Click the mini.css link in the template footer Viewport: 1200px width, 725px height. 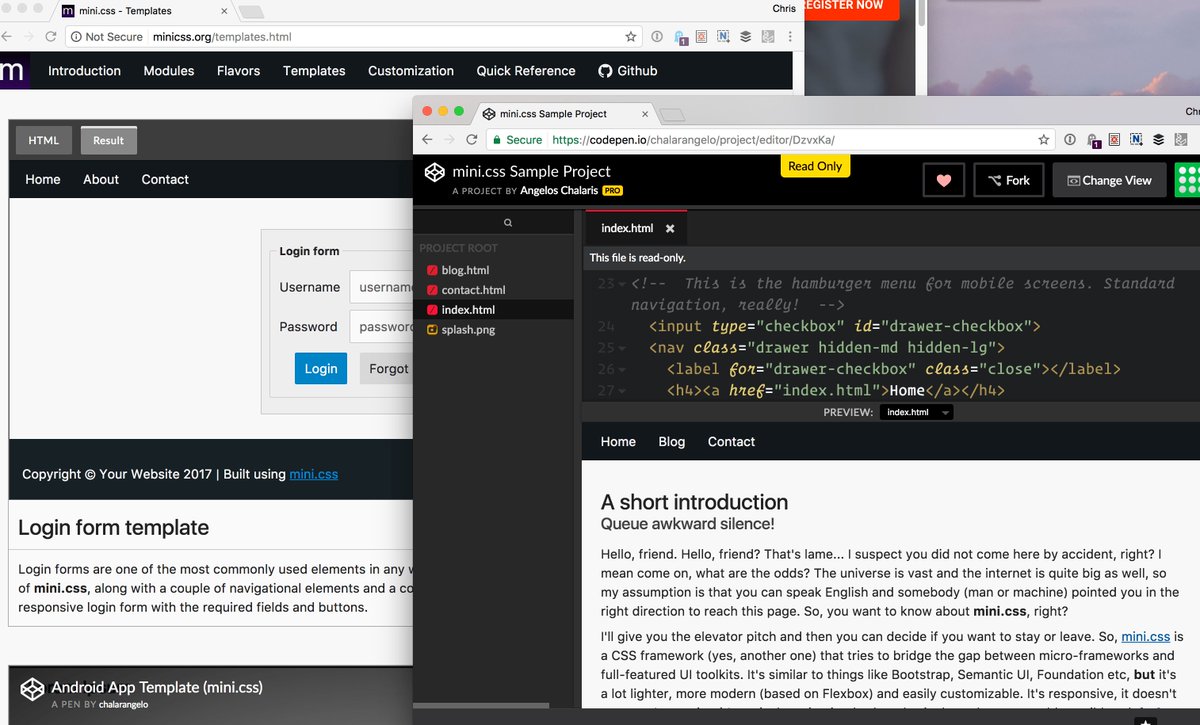pos(314,474)
